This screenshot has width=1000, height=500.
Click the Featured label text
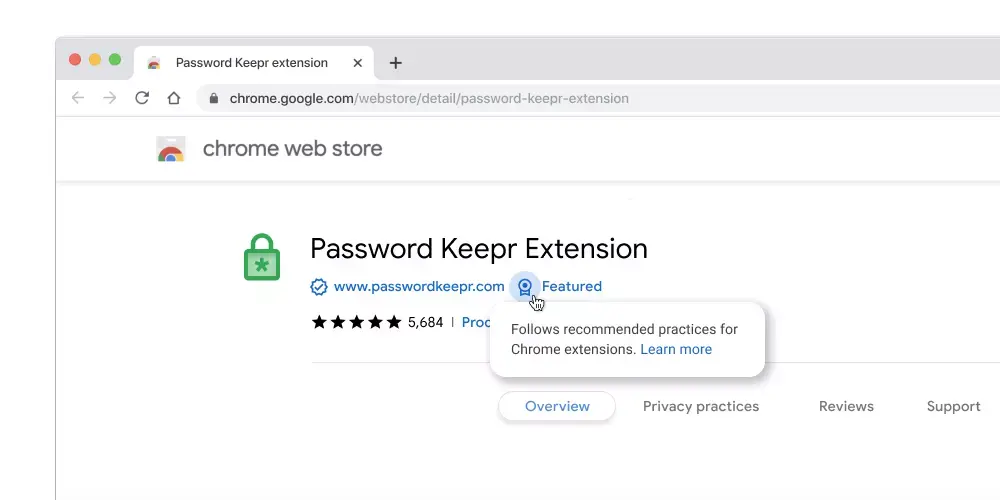coord(571,286)
